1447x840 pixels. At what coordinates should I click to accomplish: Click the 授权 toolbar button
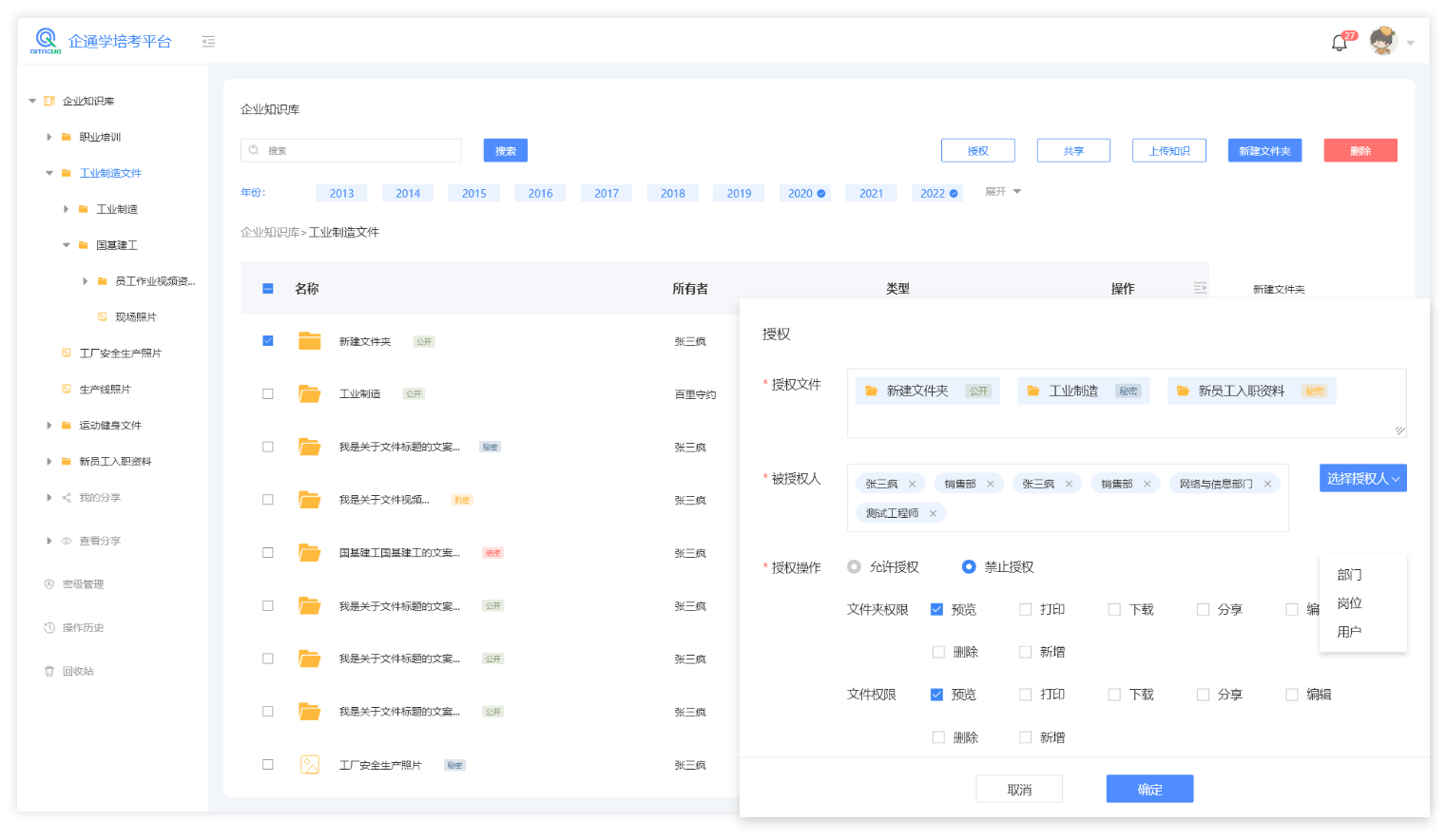click(x=978, y=150)
